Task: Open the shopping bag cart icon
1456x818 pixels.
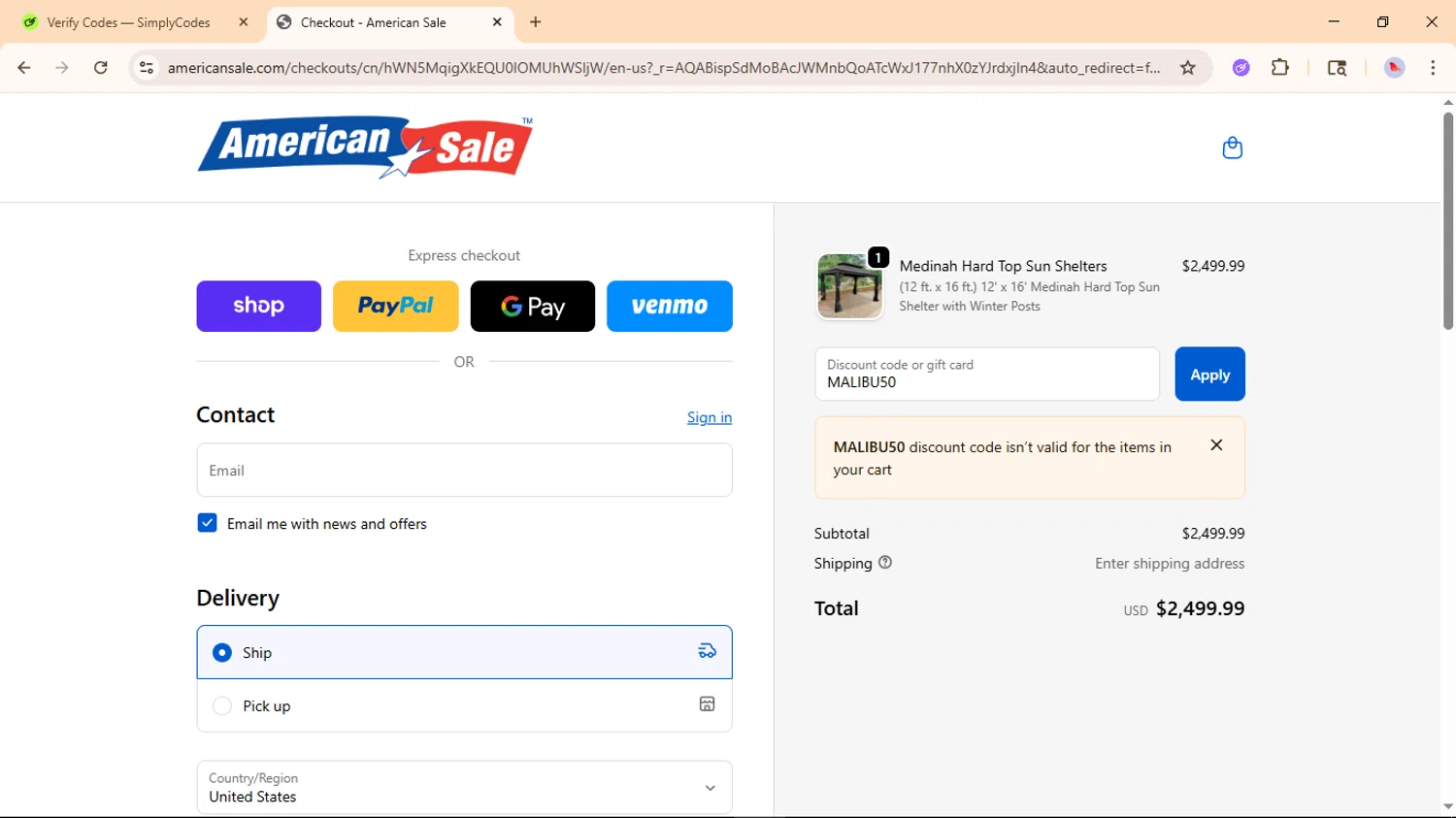Action: tap(1232, 147)
